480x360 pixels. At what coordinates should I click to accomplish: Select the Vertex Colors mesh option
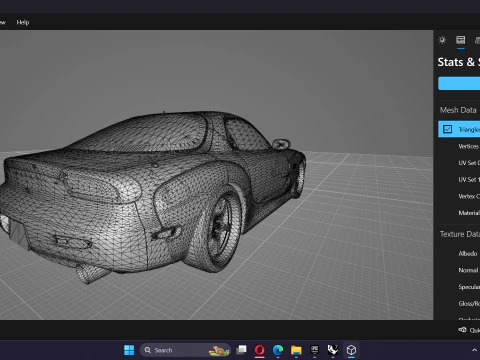[469, 196]
